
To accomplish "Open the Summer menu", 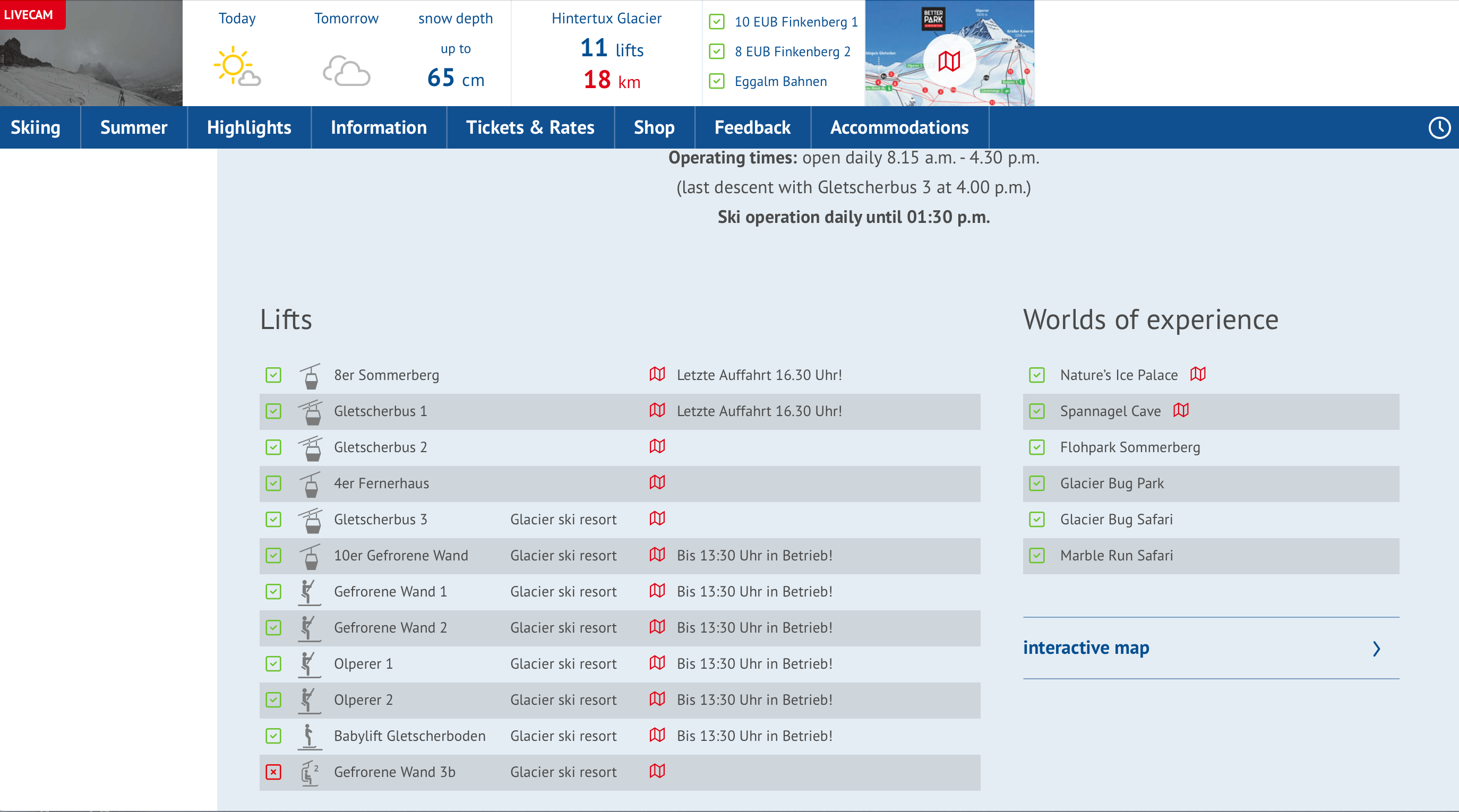I will pyautogui.click(x=134, y=127).
